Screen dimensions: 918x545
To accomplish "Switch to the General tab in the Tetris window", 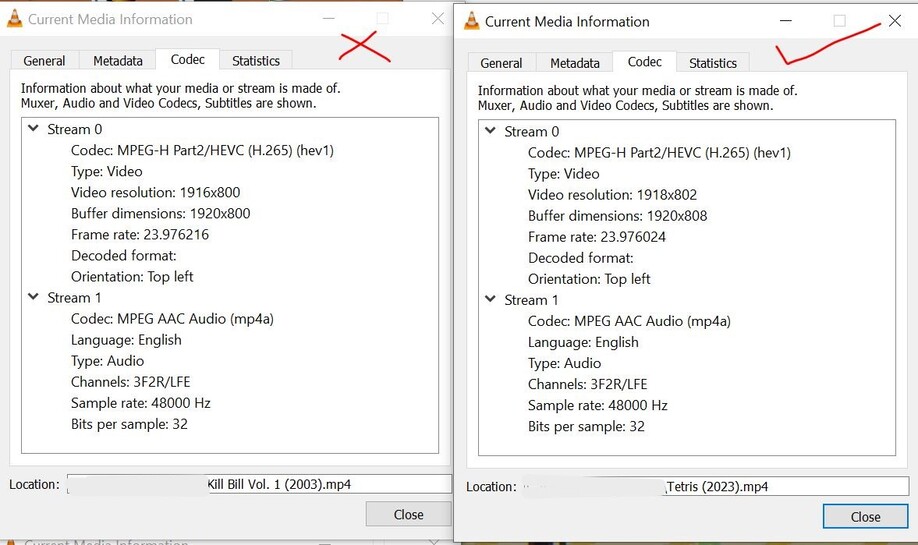I will [501, 63].
